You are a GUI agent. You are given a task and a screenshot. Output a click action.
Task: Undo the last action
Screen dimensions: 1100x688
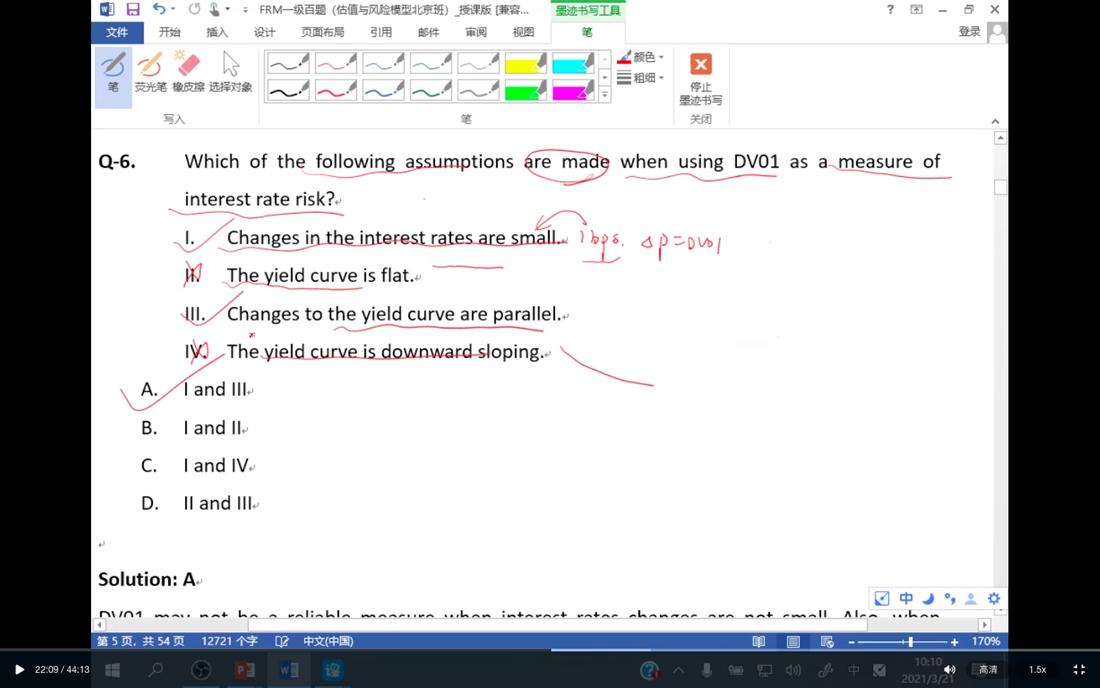pos(159,9)
